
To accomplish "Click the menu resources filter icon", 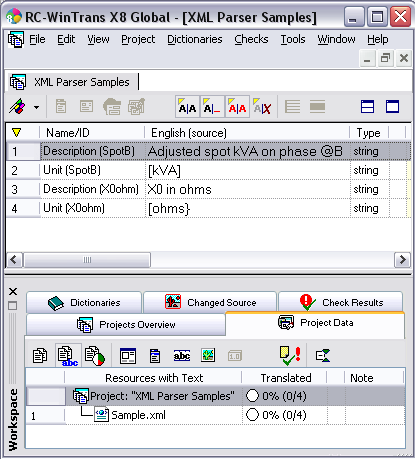I will point(155,356).
